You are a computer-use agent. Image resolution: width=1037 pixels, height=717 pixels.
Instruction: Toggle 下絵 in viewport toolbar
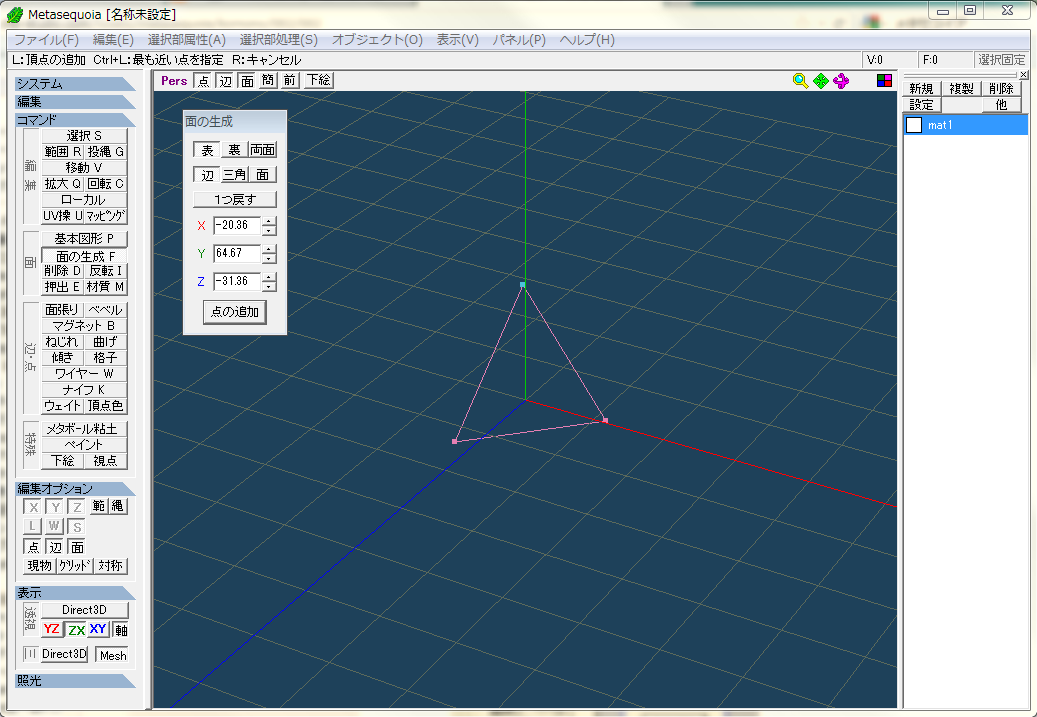click(x=319, y=81)
